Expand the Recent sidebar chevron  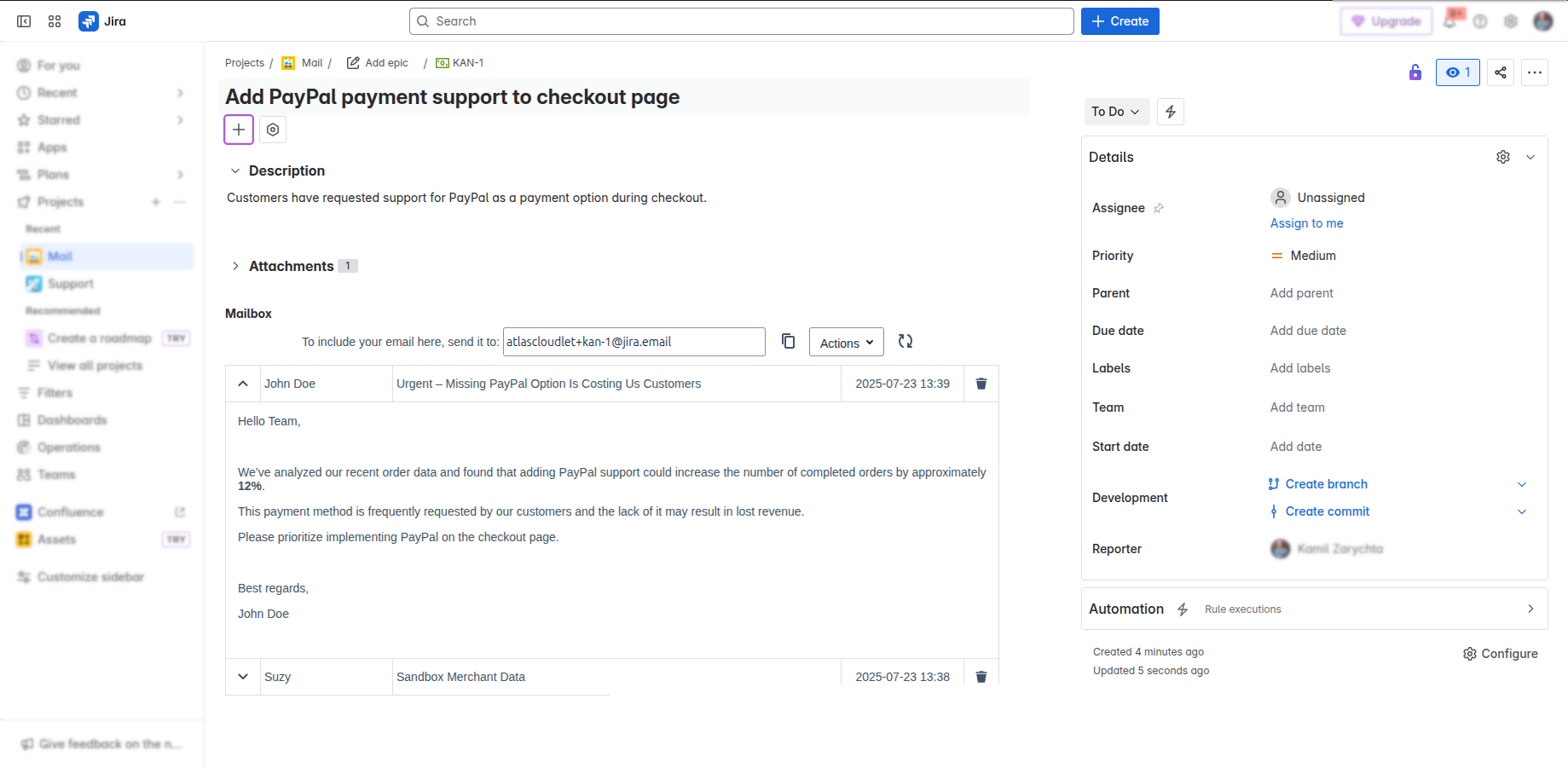tap(180, 93)
